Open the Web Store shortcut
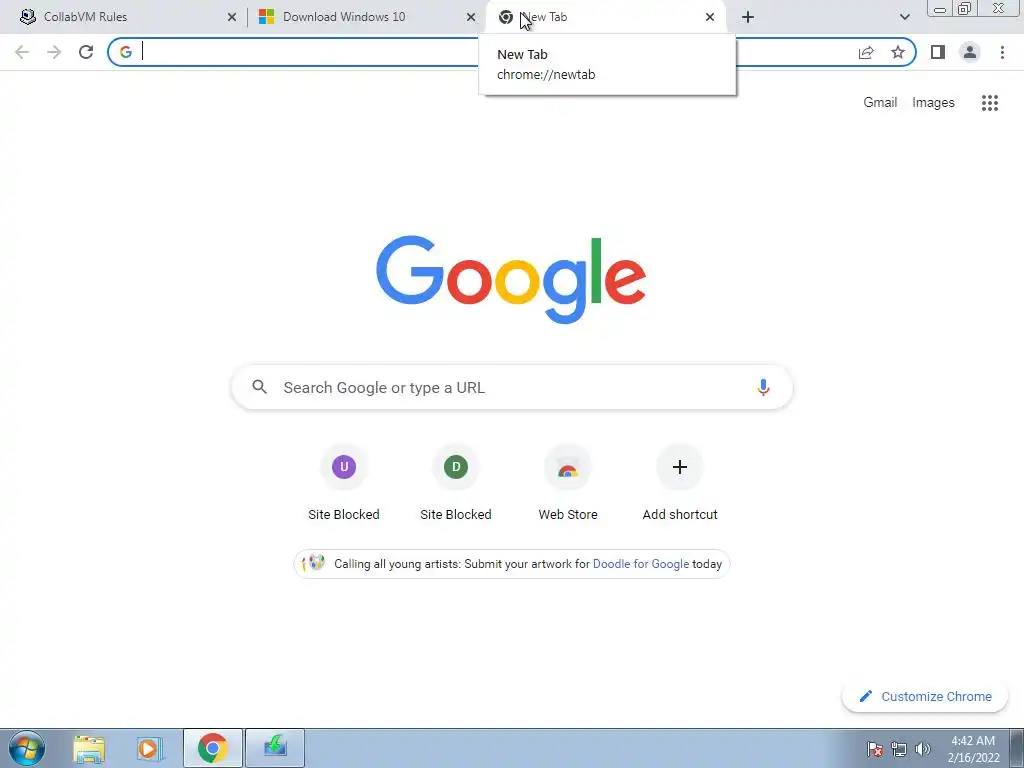1024x768 pixels. [x=568, y=484]
